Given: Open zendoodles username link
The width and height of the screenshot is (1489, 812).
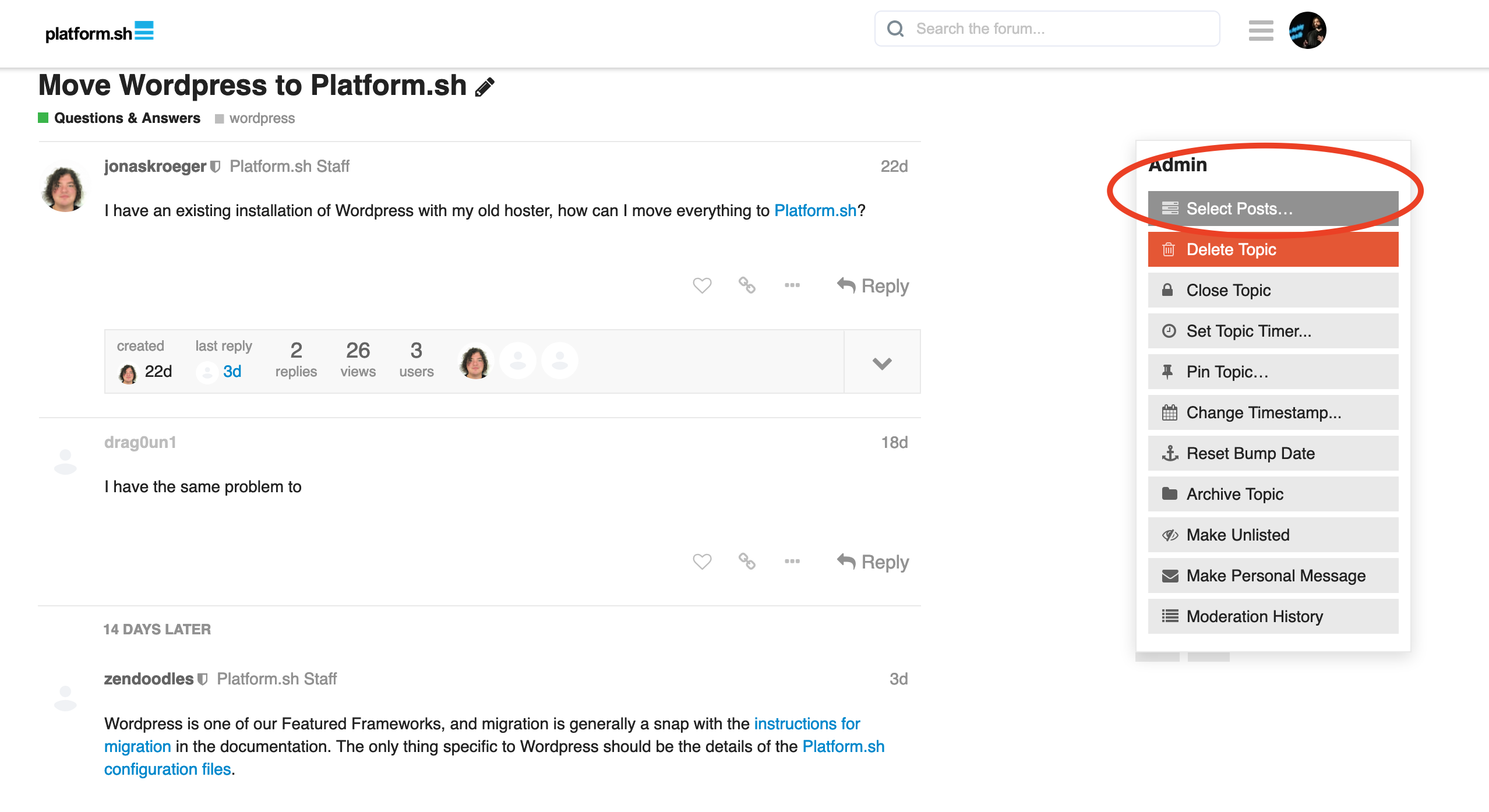Looking at the screenshot, I should pos(149,679).
